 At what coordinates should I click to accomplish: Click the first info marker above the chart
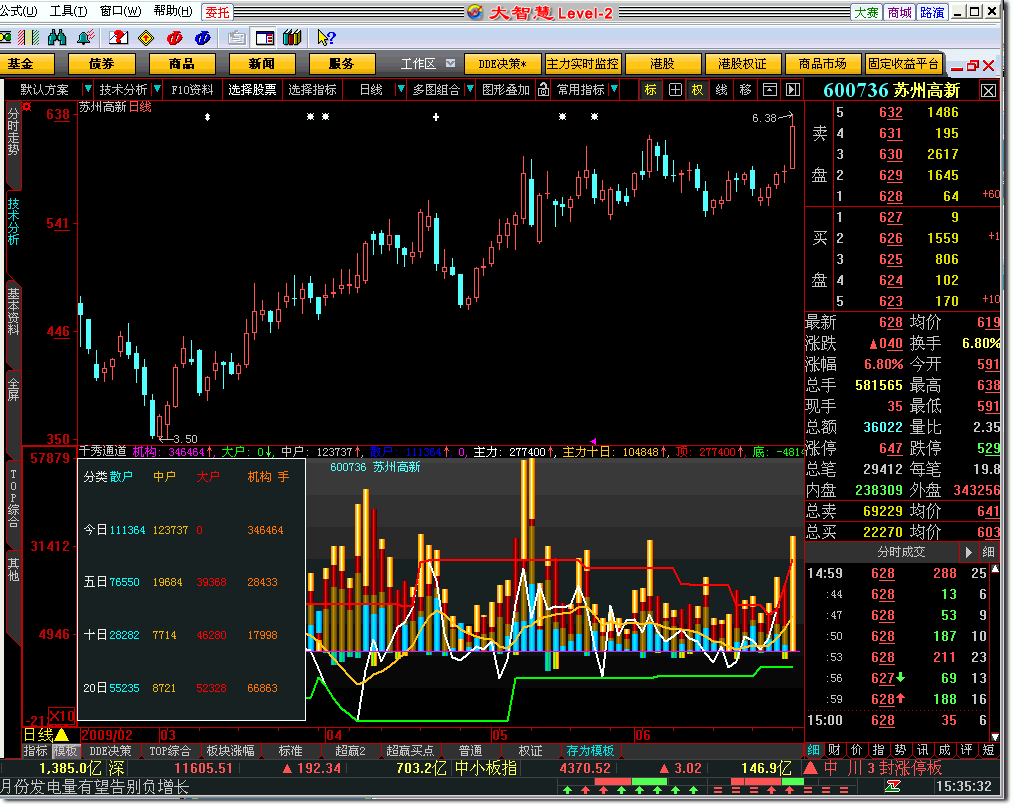(208, 117)
